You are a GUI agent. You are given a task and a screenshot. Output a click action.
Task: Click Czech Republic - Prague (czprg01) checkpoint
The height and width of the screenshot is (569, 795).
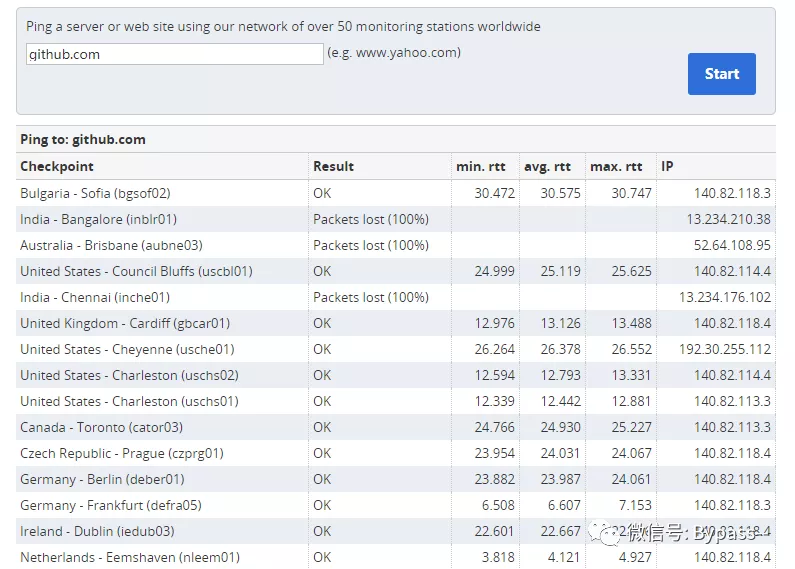[x=122, y=453]
